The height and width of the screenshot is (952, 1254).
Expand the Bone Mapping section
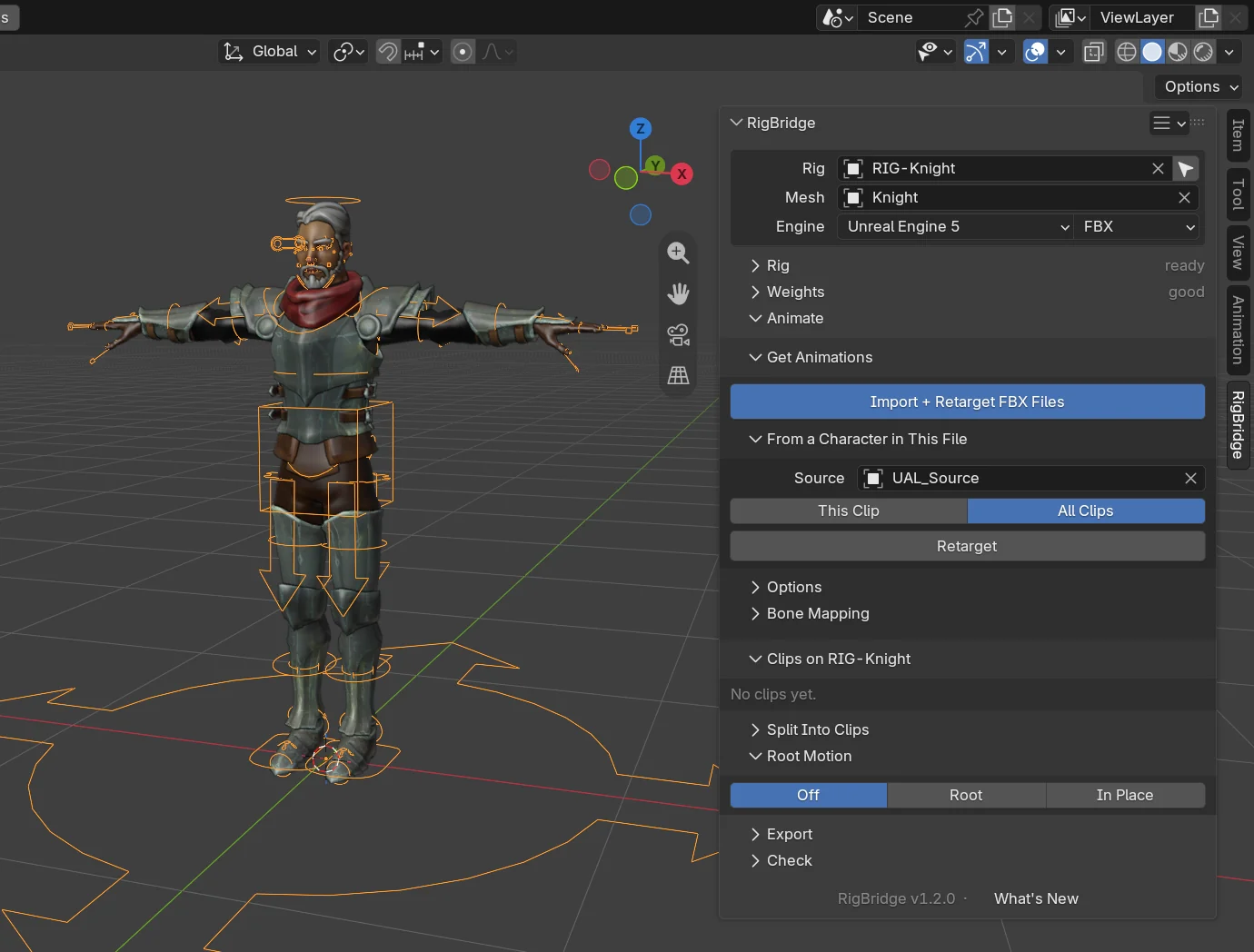[x=810, y=613]
